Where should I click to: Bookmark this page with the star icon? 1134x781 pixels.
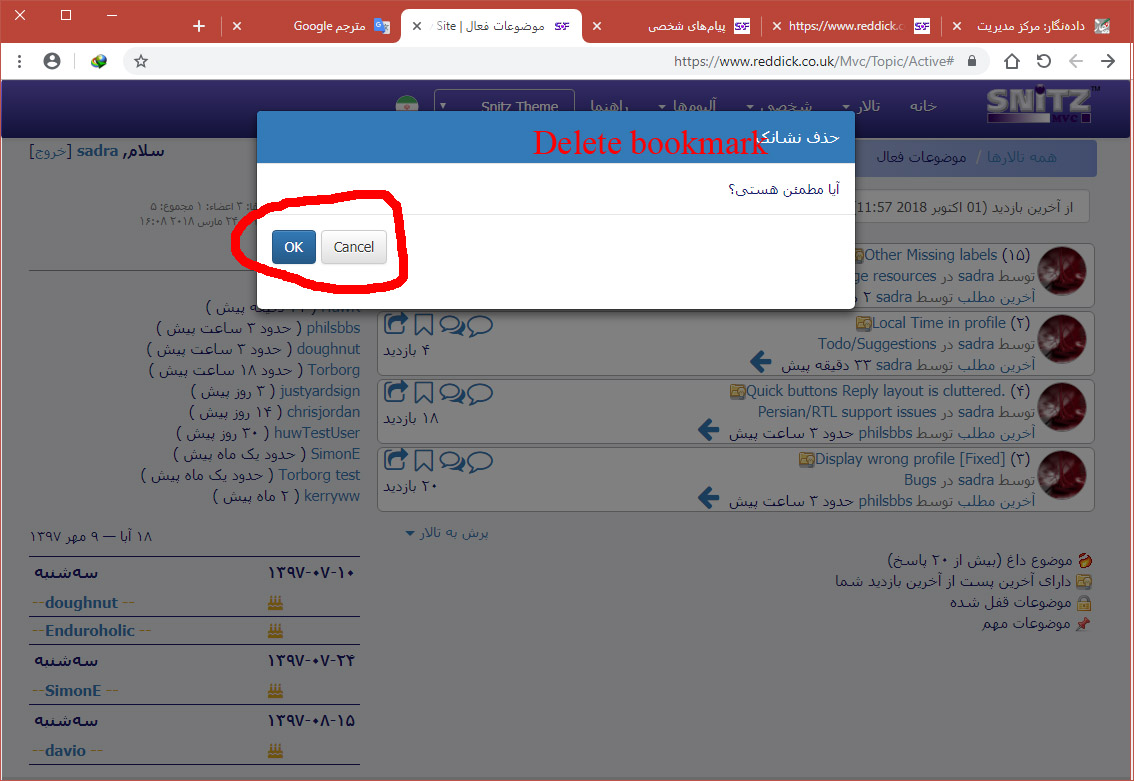point(141,61)
